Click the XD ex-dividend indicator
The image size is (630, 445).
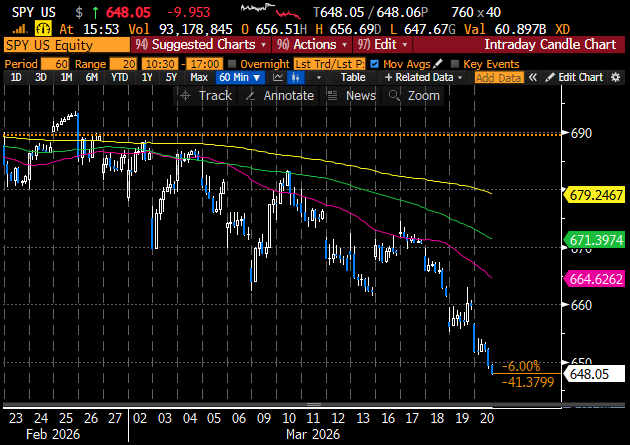coord(562,29)
